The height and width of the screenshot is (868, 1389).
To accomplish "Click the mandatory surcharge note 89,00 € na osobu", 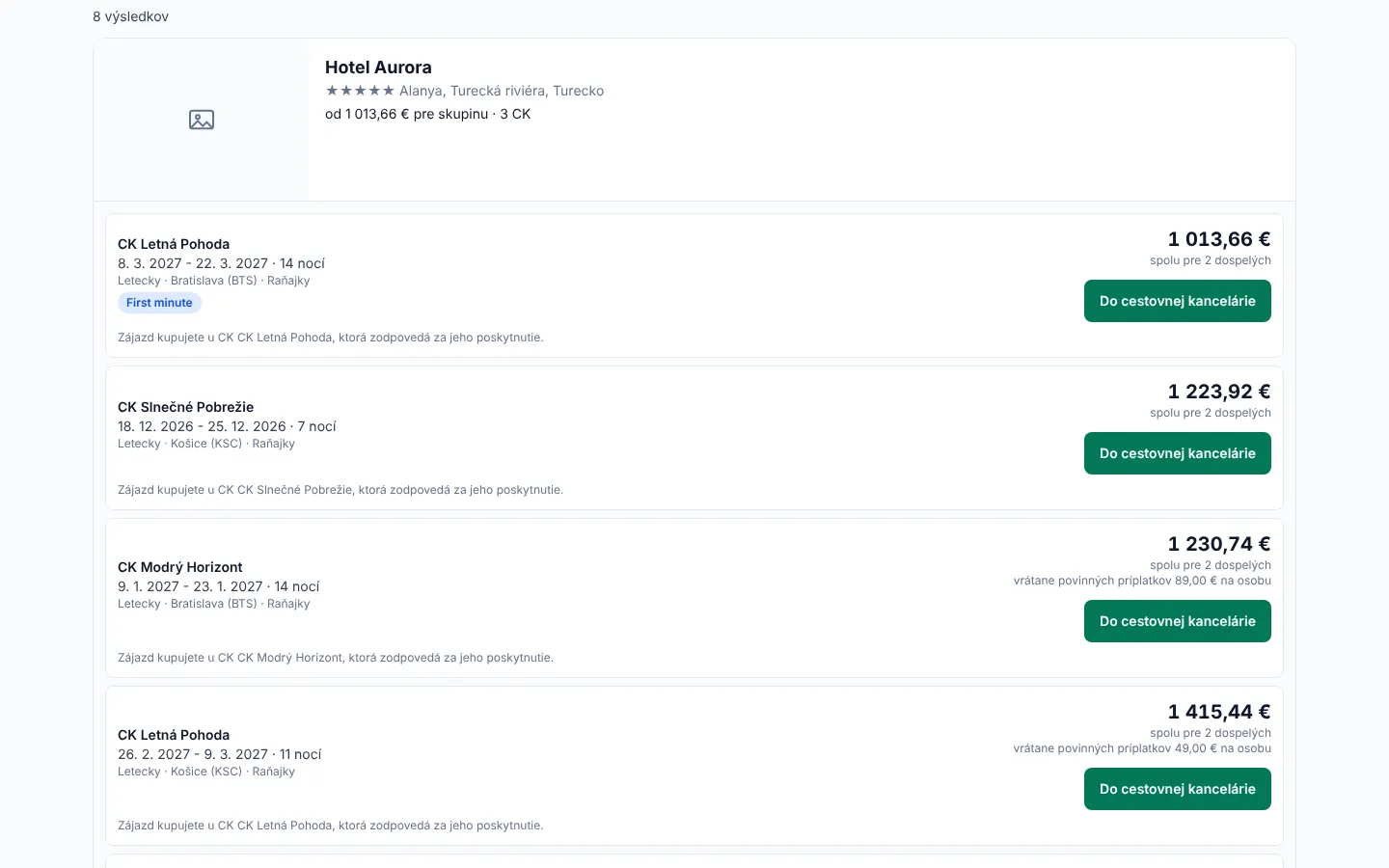I will click(x=1142, y=581).
